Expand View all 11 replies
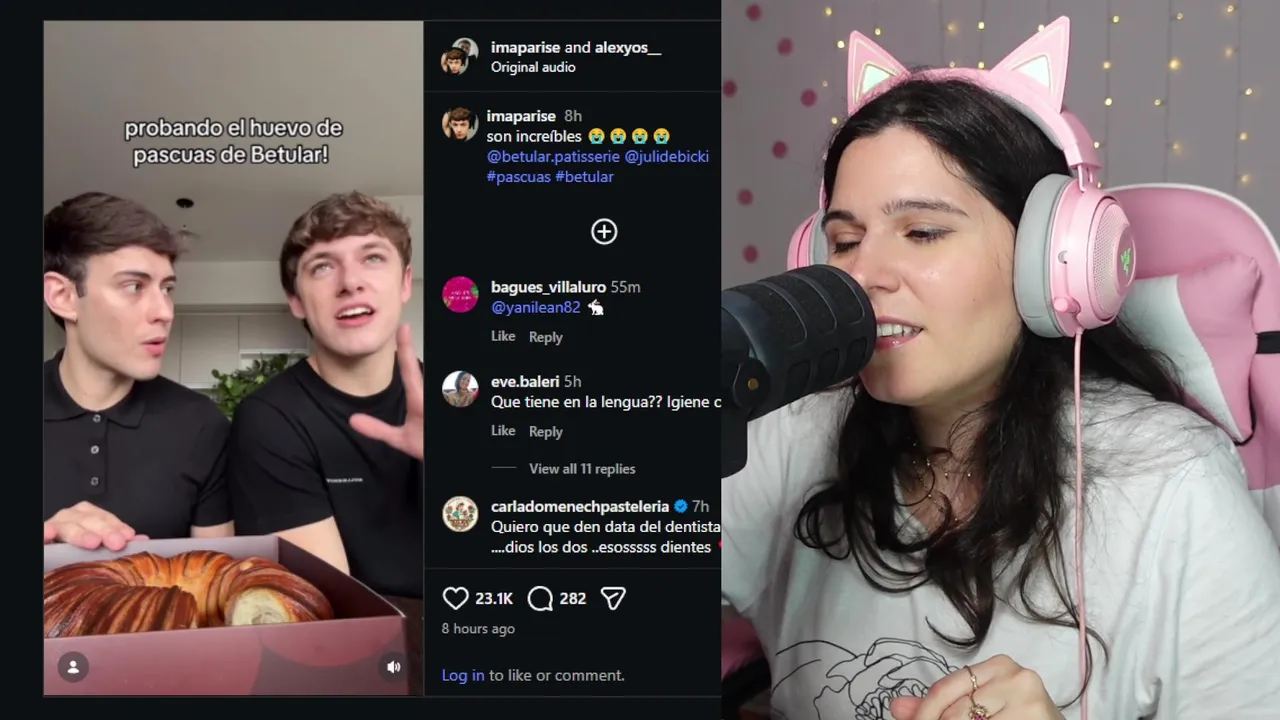Image resolution: width=1280 pixels, height=720 pixels. [x=582, y=469]
